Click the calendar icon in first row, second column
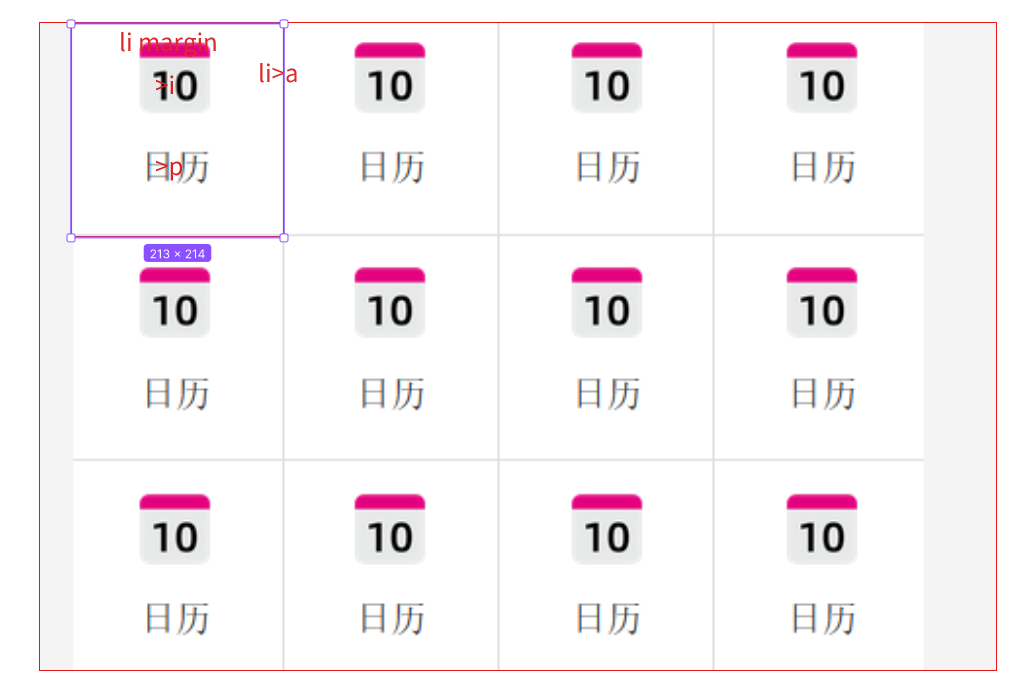This screenshot has height=682, width=1018. (x=390, y=78)
